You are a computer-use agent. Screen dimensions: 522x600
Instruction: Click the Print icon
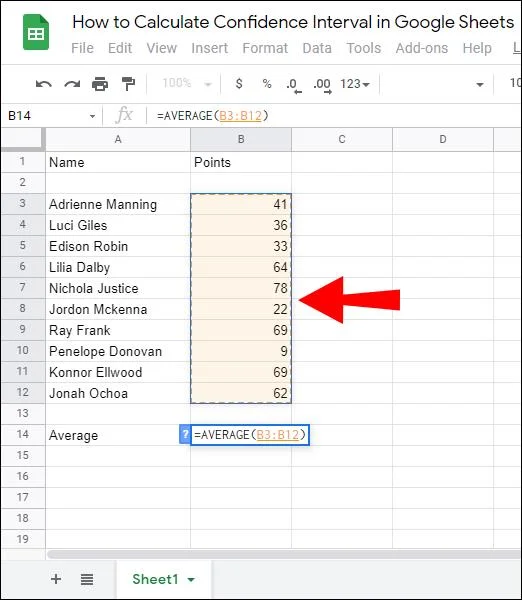point(100,84)
